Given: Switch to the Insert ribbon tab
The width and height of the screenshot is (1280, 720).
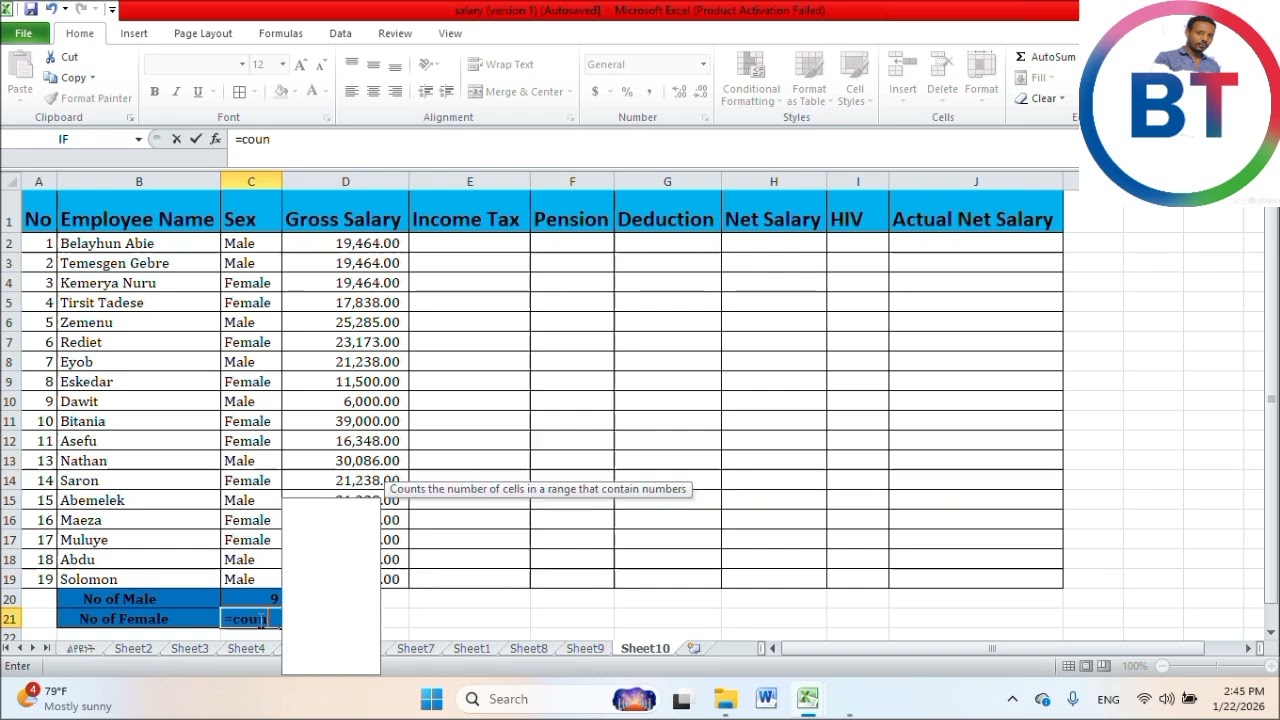Looking at the screenshot, I should (x=134, y=33).
